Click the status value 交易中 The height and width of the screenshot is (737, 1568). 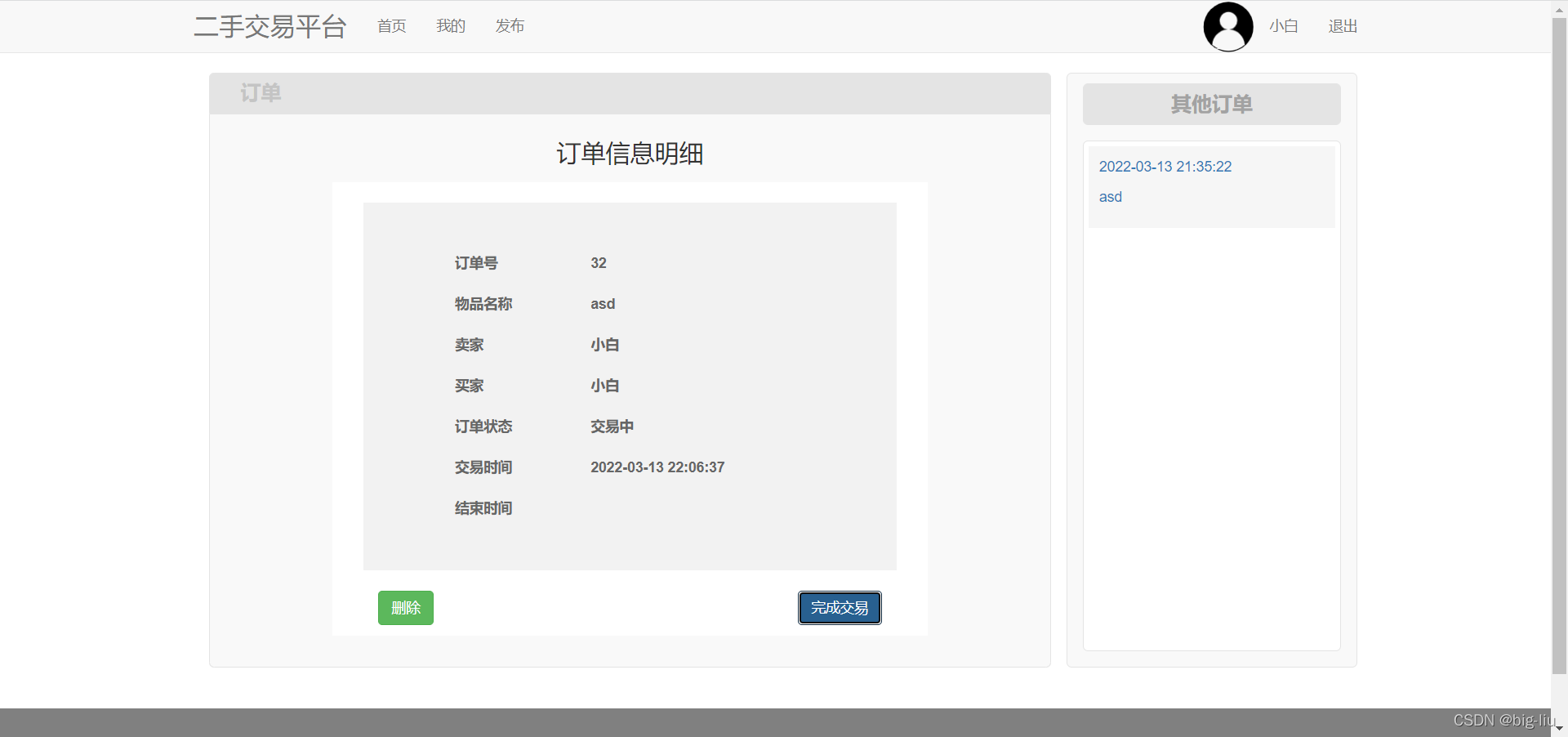click(612, 427)
